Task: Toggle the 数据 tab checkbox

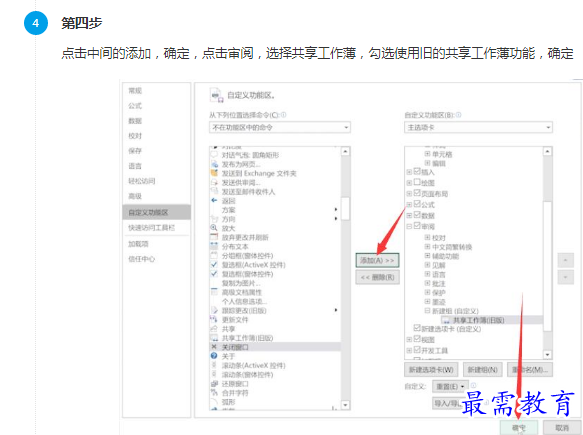Action: click(x=417, y=215)
